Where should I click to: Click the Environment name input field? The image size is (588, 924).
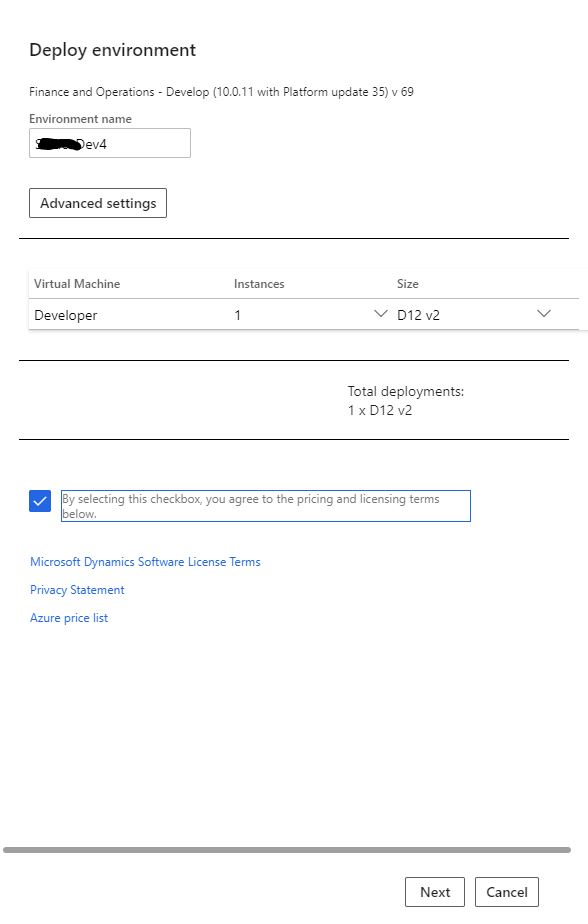(110, 143)
